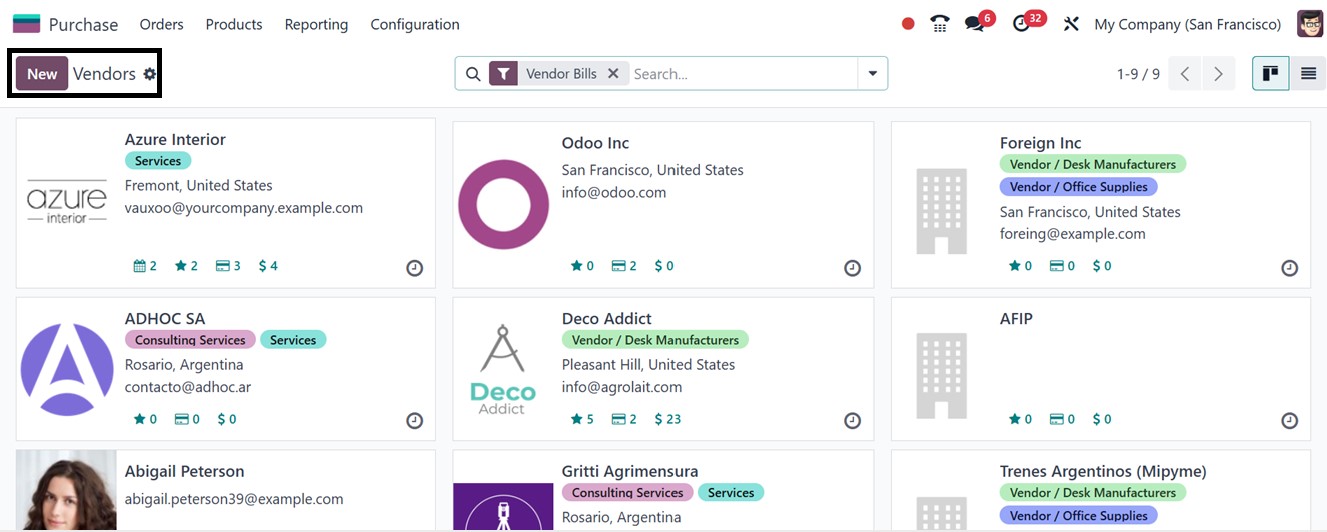Click activity clock on Azure Interior card

coord(414,268)
